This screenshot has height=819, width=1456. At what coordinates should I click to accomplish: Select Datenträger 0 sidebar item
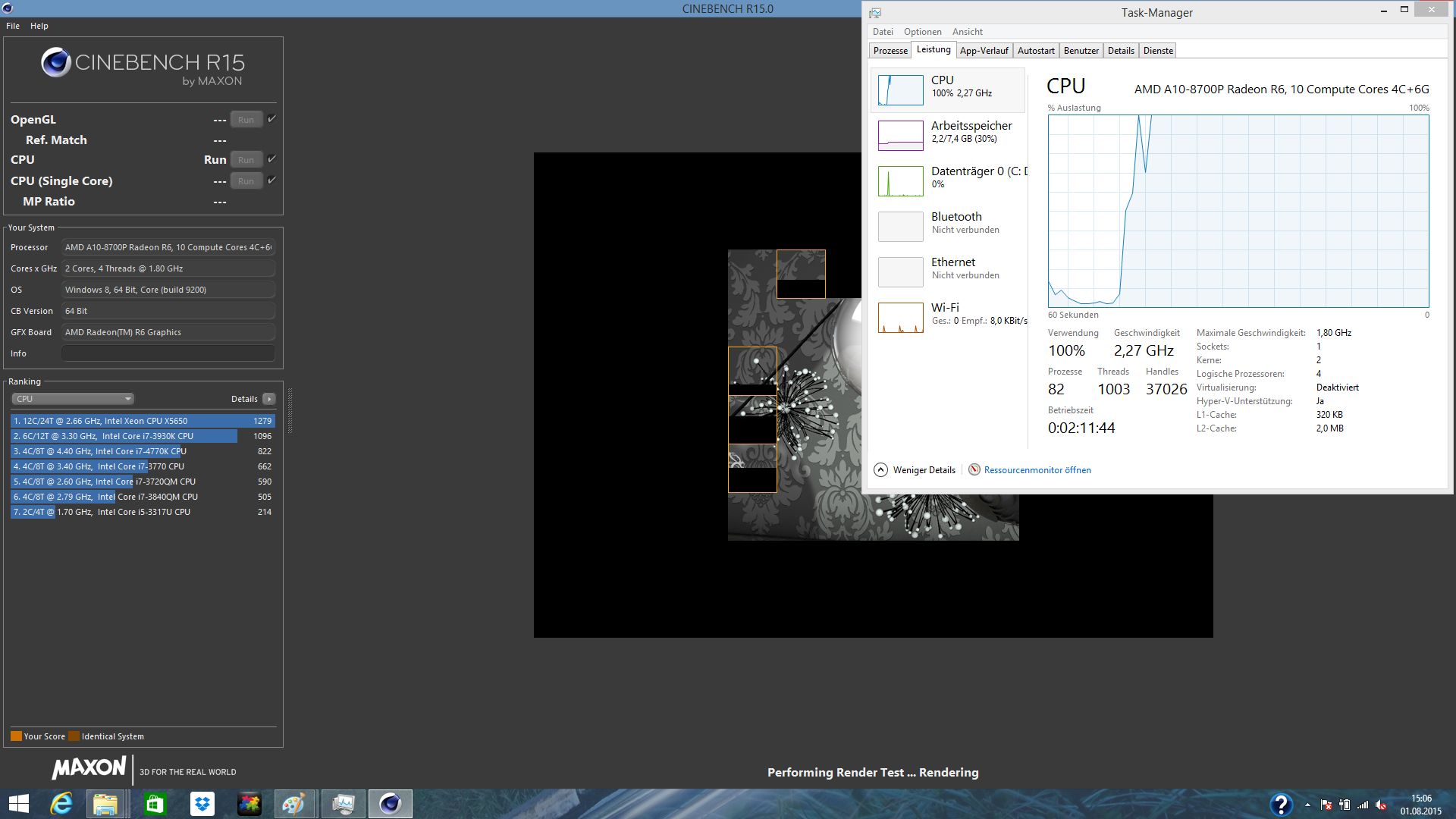pos(949,181)
